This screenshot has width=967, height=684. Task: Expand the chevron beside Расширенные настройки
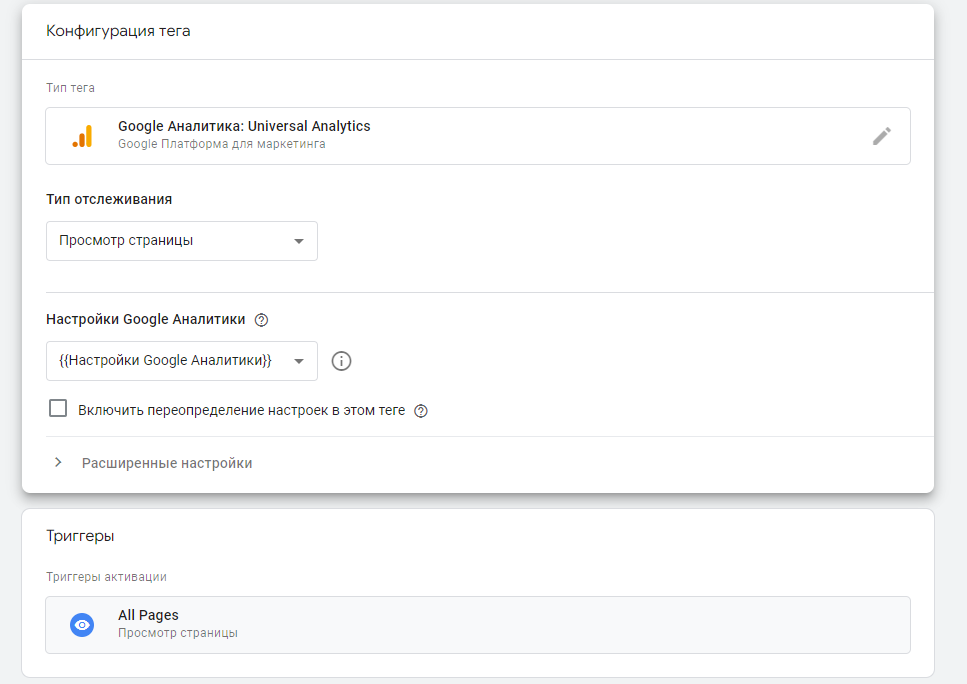pos(58,463)
